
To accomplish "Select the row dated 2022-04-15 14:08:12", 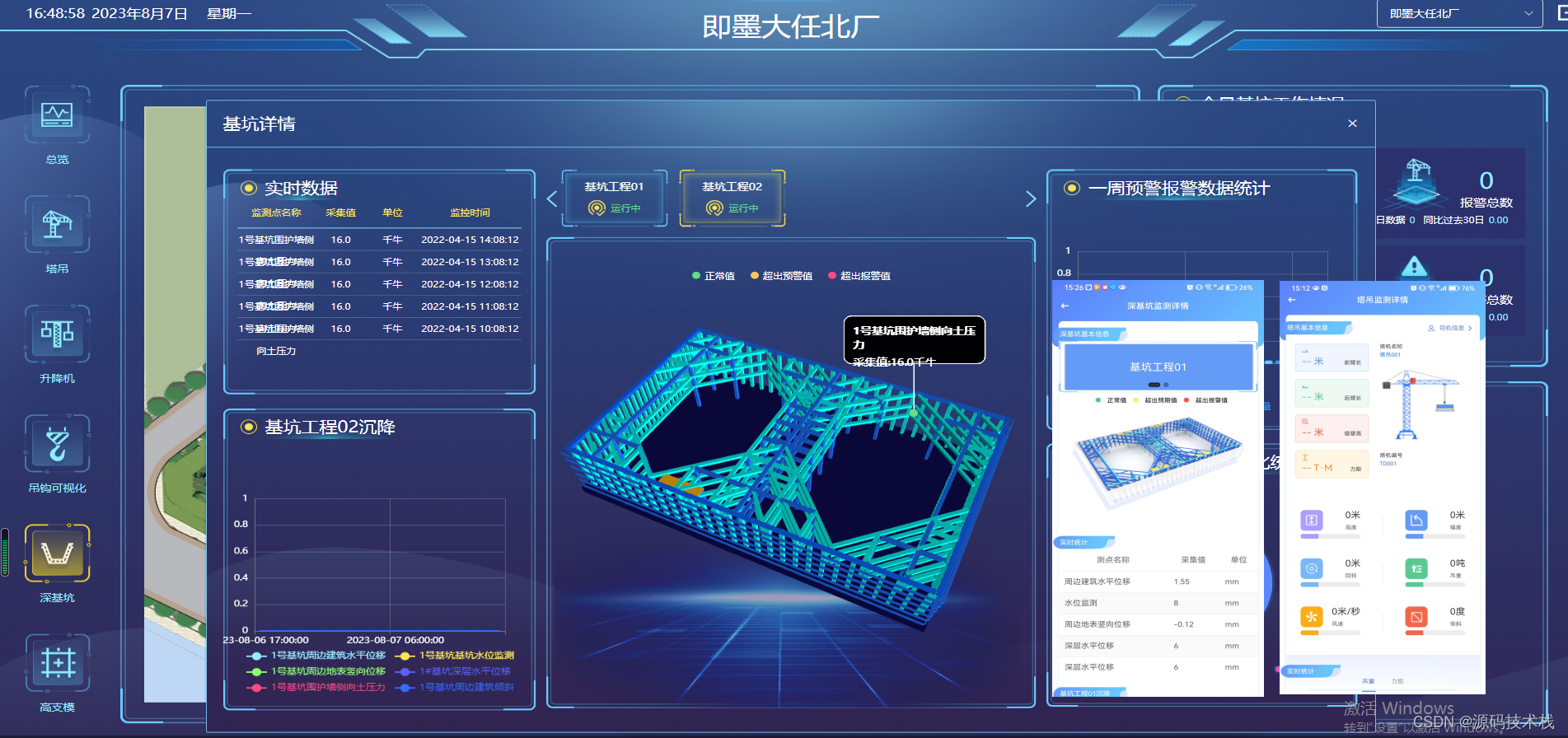I will 379,240.
